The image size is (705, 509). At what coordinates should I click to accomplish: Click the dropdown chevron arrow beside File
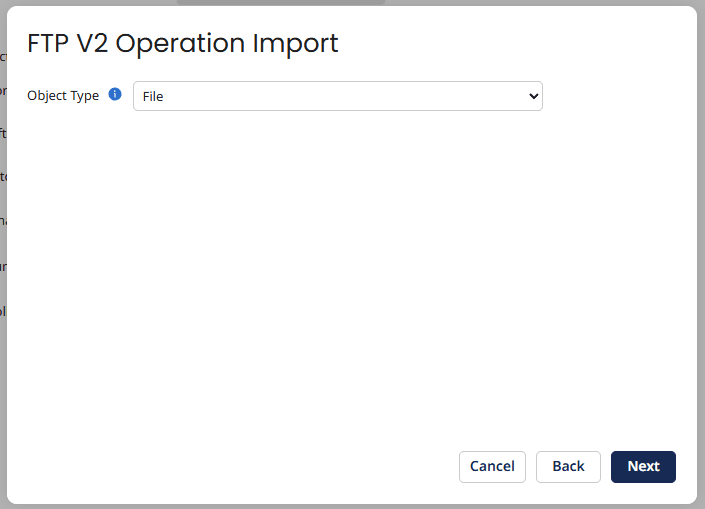533,96
